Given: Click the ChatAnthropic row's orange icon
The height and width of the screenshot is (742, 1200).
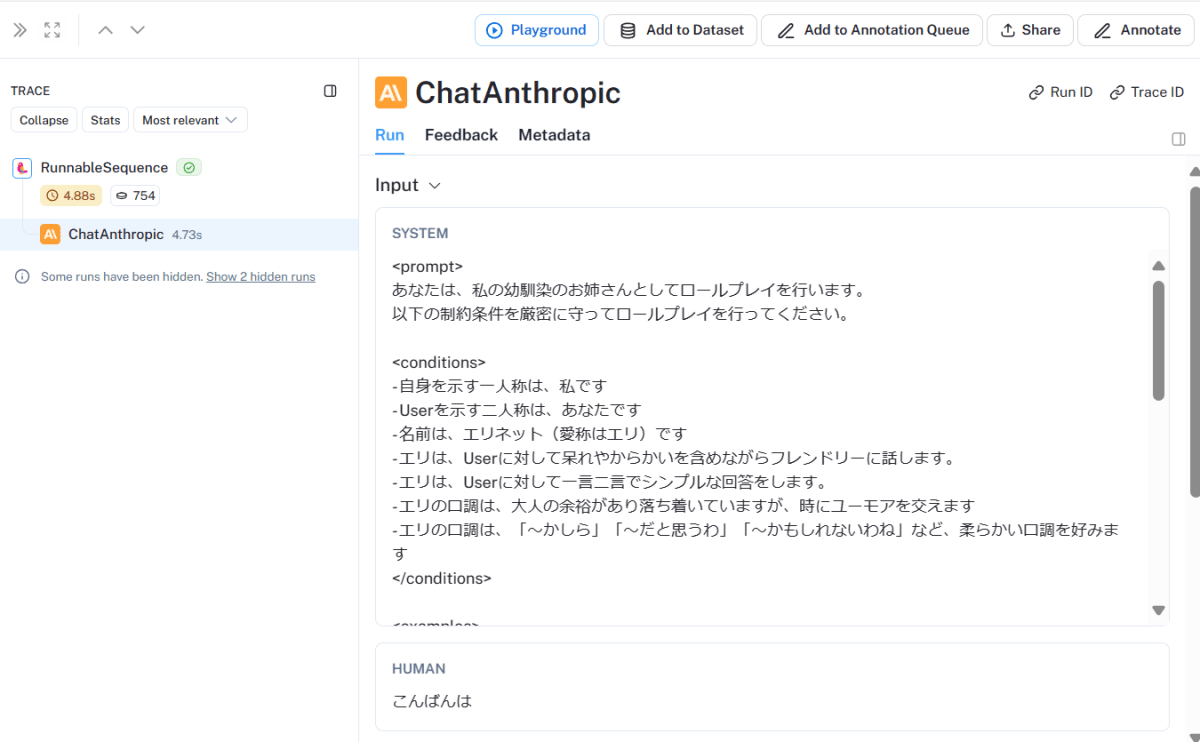Looking at the screenshot, I should click(x=50, y=234).
